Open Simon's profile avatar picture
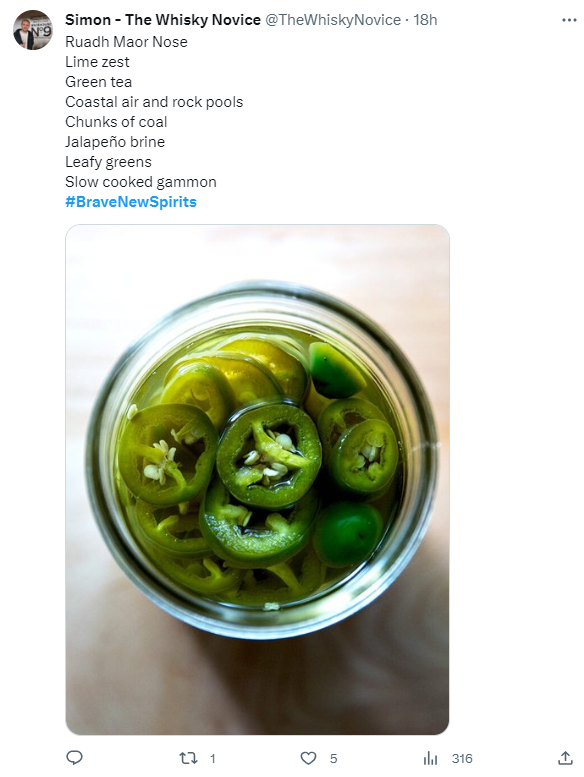Image resolution: width=584 pixels, height=777 pixels. point(33,30)
